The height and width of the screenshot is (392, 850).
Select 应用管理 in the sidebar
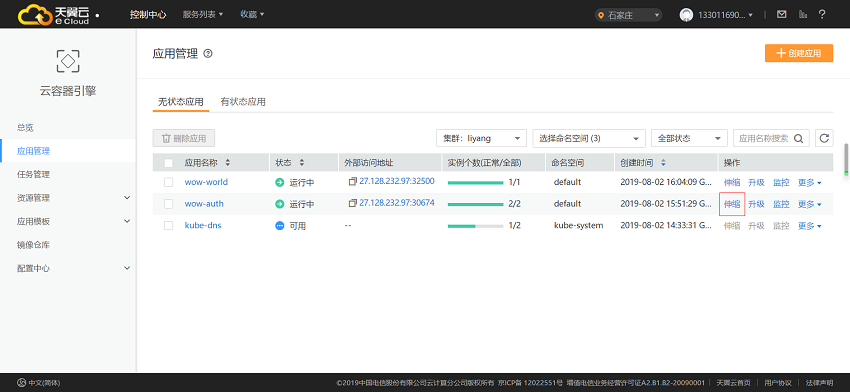68,151
